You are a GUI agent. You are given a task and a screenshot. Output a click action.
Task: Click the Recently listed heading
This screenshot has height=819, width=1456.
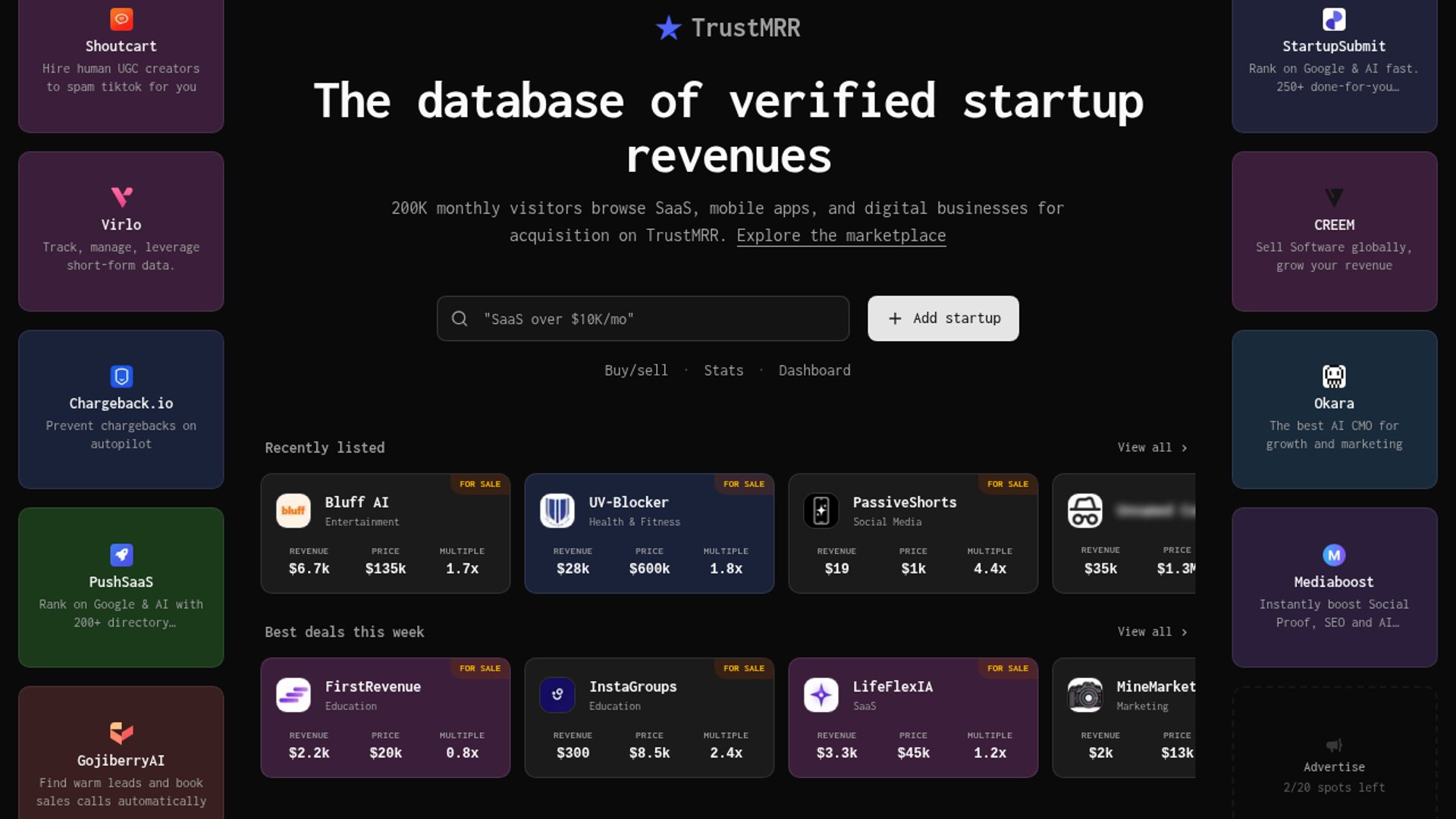[x=325, y=448]
